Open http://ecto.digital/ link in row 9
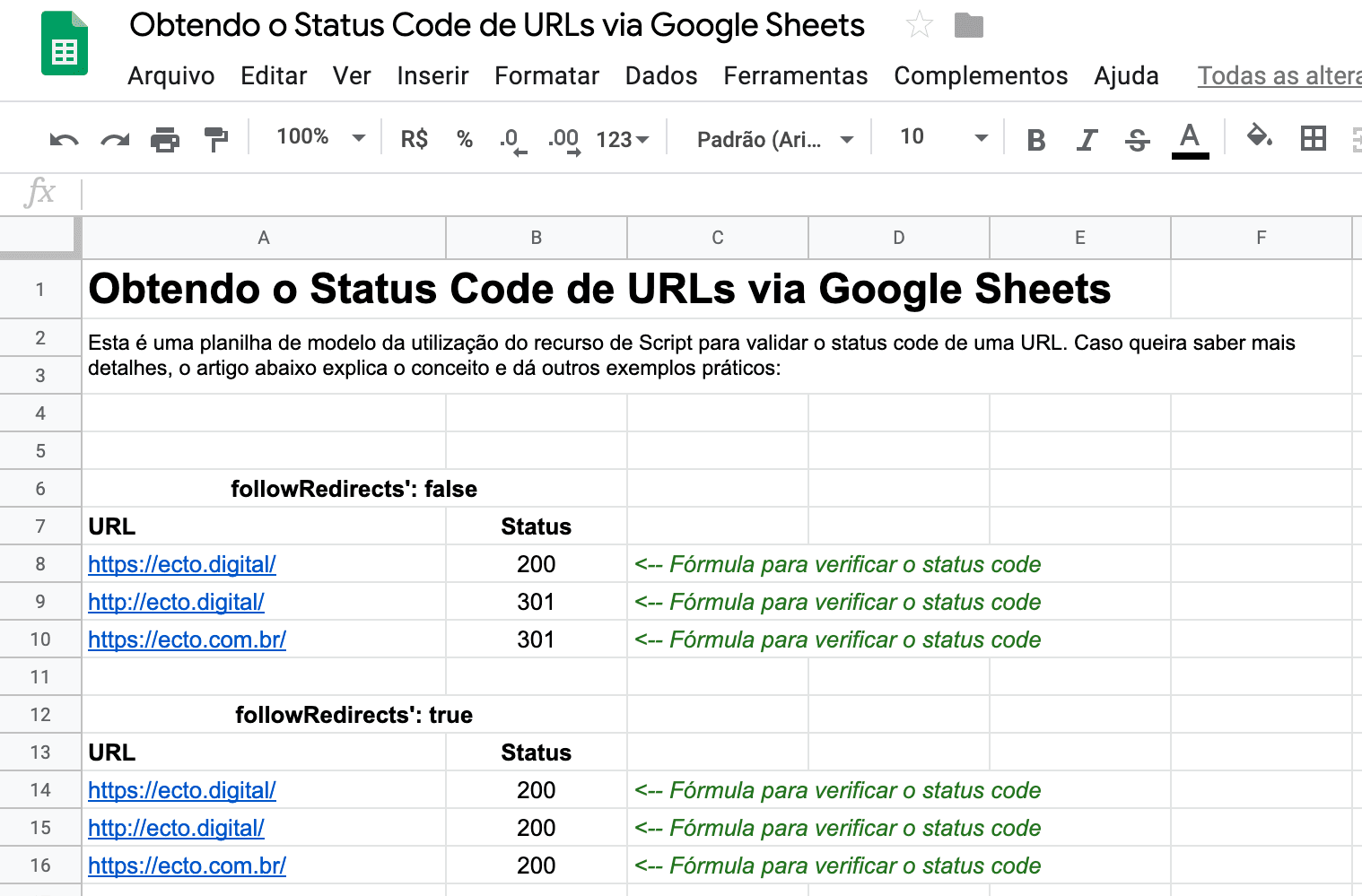Screen dimensions: 1362x896 tap(176, 602)
